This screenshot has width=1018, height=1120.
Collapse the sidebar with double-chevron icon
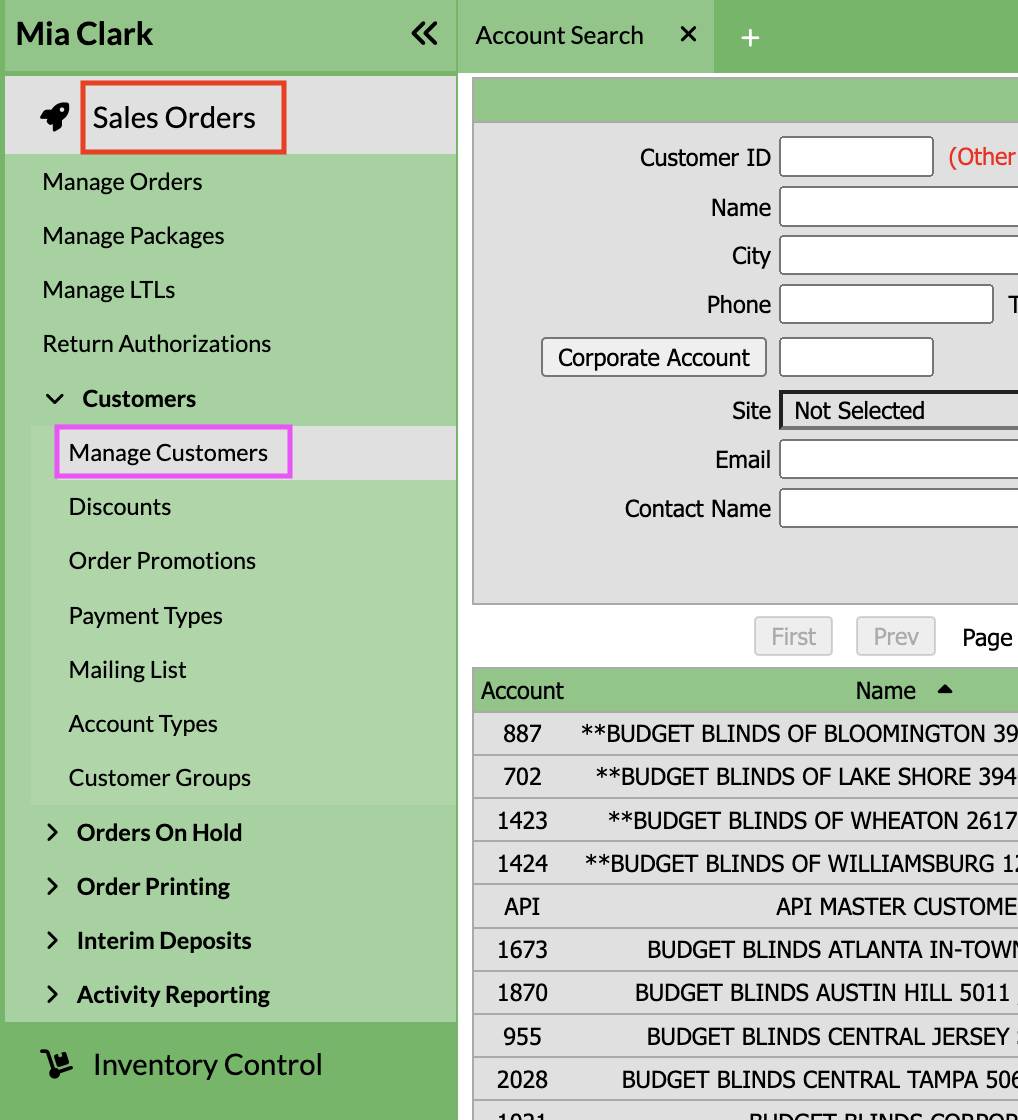425,34
